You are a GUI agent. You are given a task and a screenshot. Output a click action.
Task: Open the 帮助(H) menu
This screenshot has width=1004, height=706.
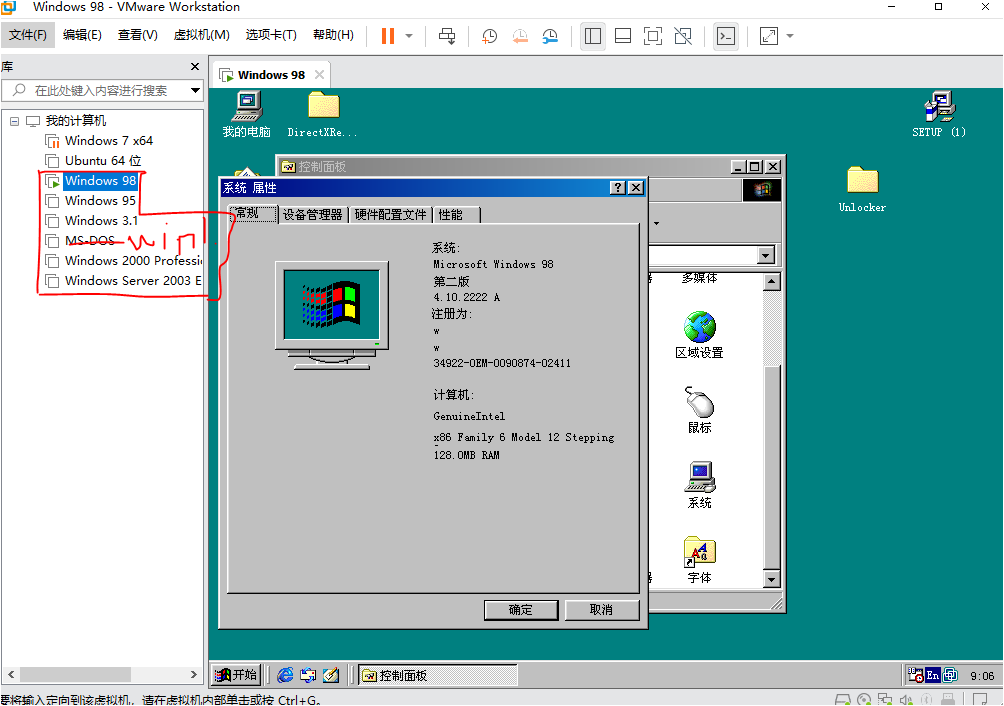pyautogui.click(x=333, y=35)
